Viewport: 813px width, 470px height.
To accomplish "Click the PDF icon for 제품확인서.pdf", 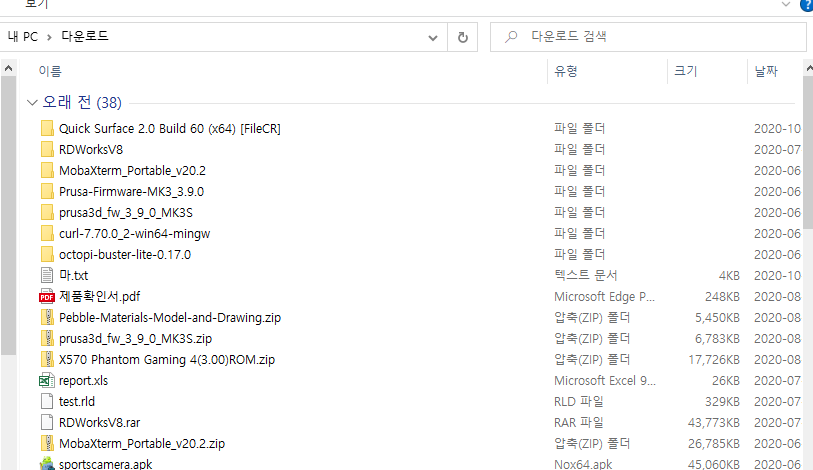I will click(47, 296).
